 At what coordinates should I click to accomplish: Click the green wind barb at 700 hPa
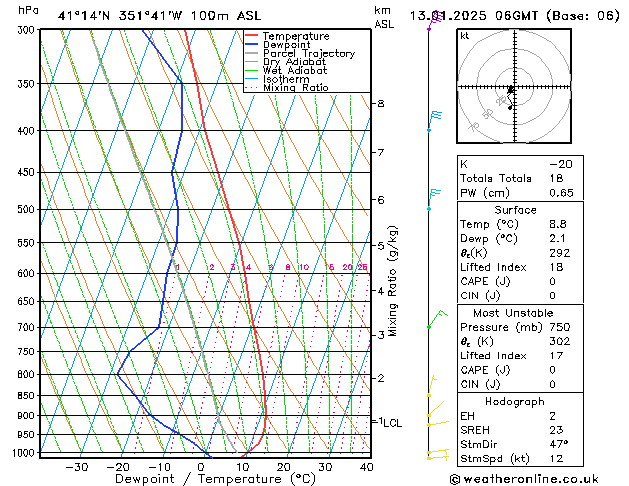coord(437,319)
